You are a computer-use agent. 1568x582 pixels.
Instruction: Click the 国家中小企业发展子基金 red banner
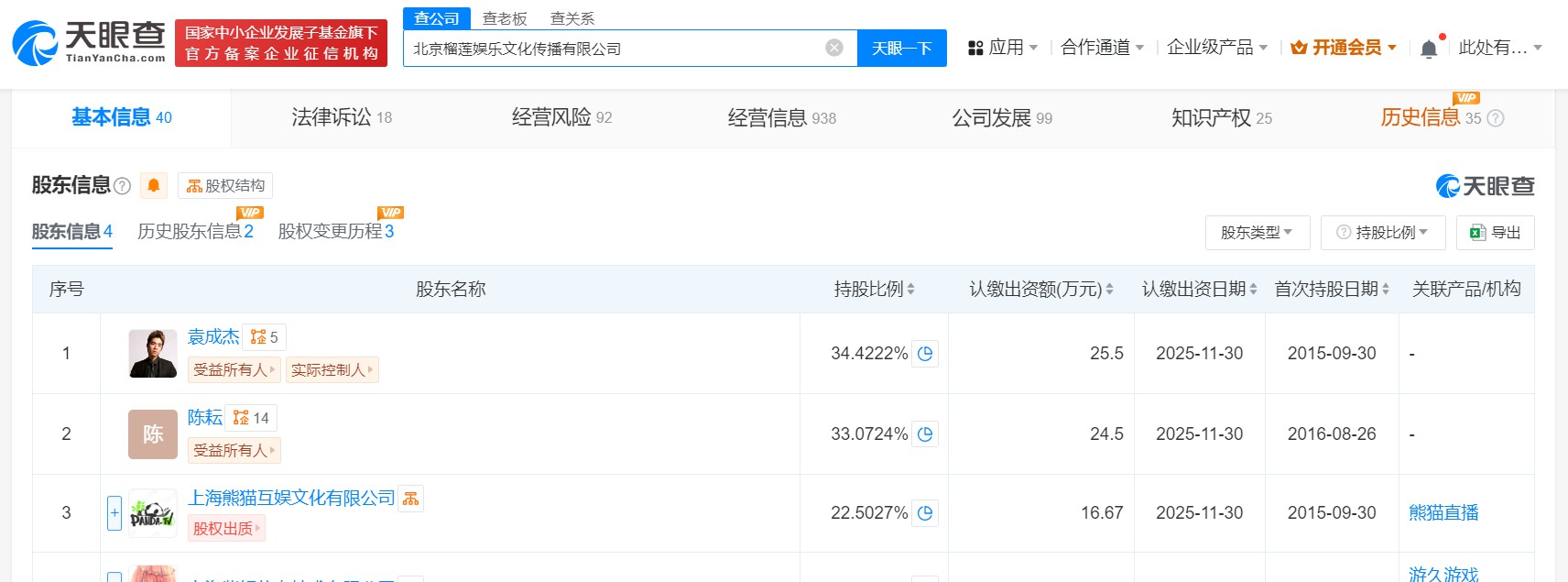281,43
